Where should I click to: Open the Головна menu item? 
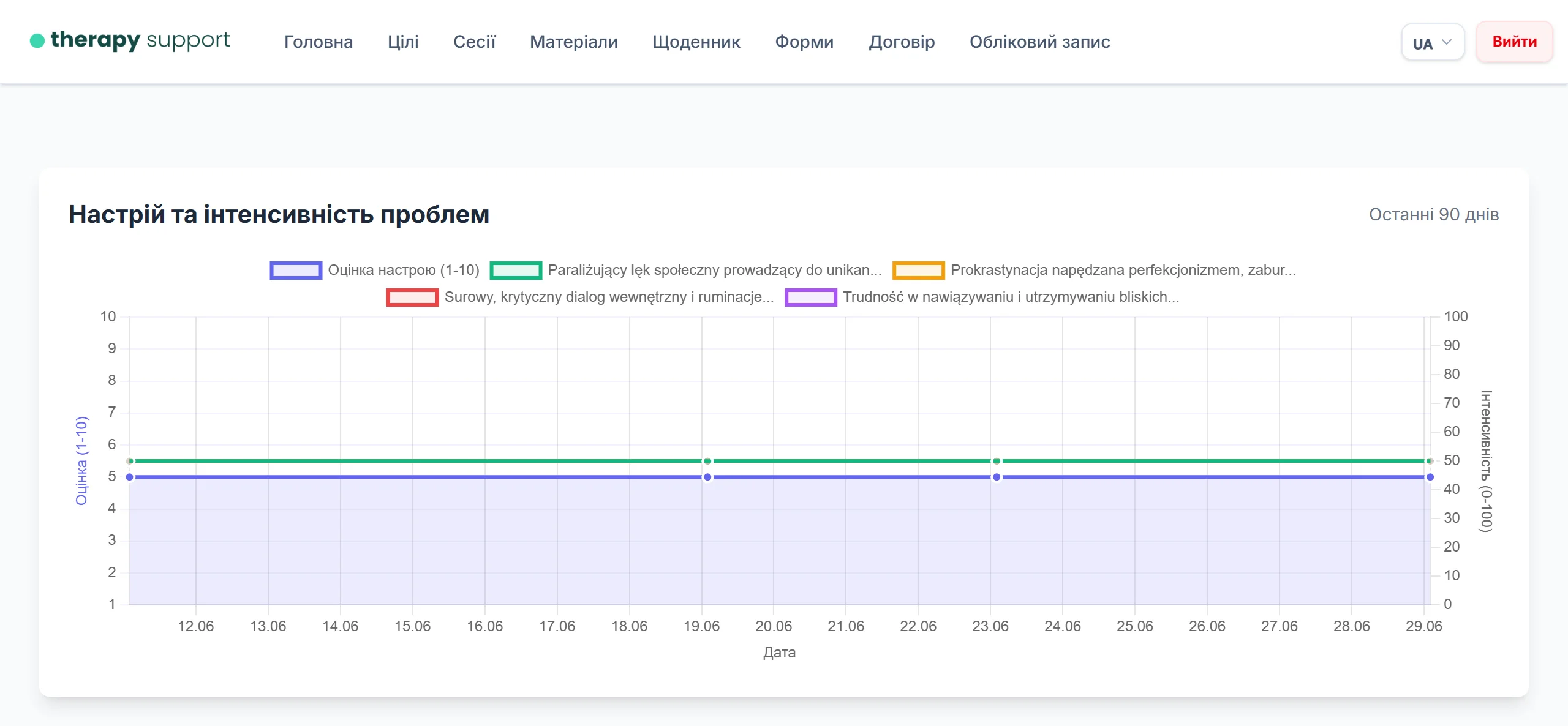point(318,42)
